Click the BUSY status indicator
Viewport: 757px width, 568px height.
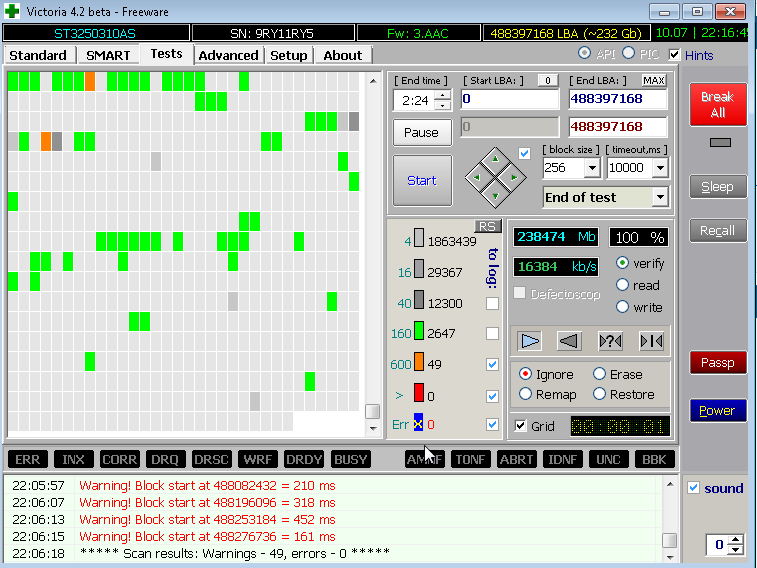(x=350, y=459)
